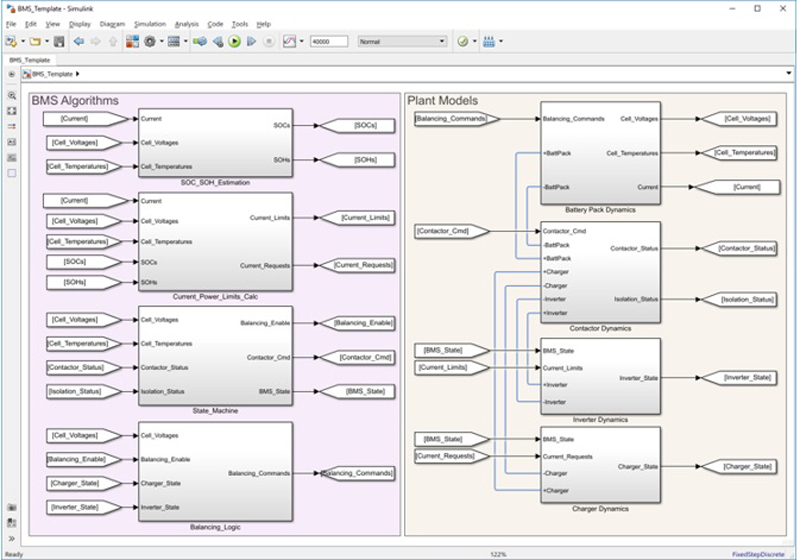Expand the left palette double-chevron
This screenshot has height=560, width=800.
coord(11,538)
